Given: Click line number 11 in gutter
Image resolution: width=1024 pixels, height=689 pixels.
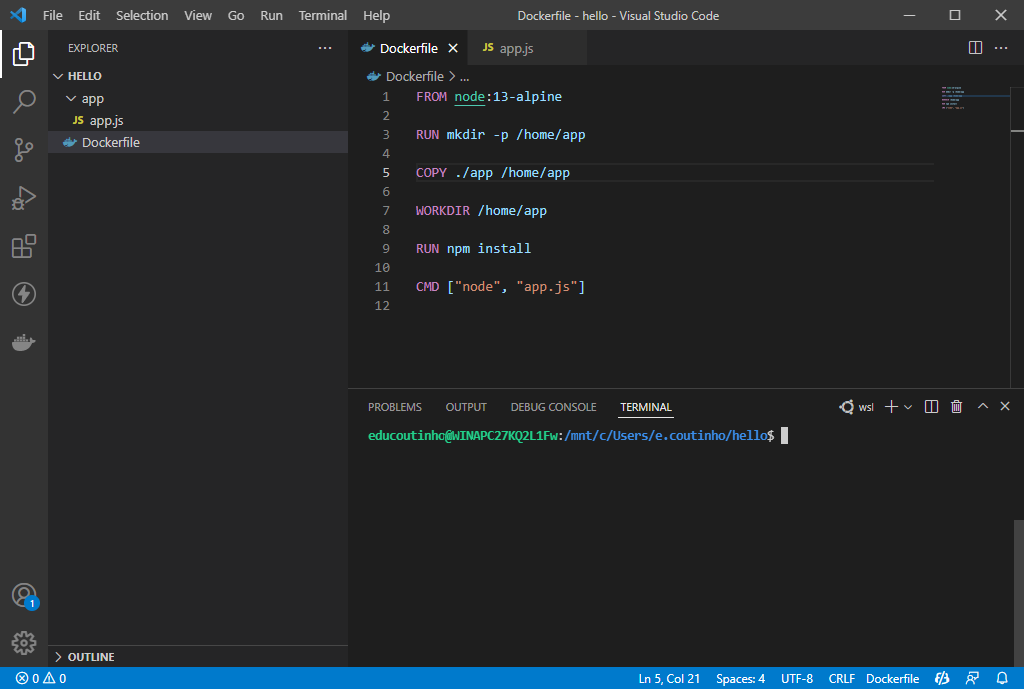Looking at the screenshot, I should 382,287.
